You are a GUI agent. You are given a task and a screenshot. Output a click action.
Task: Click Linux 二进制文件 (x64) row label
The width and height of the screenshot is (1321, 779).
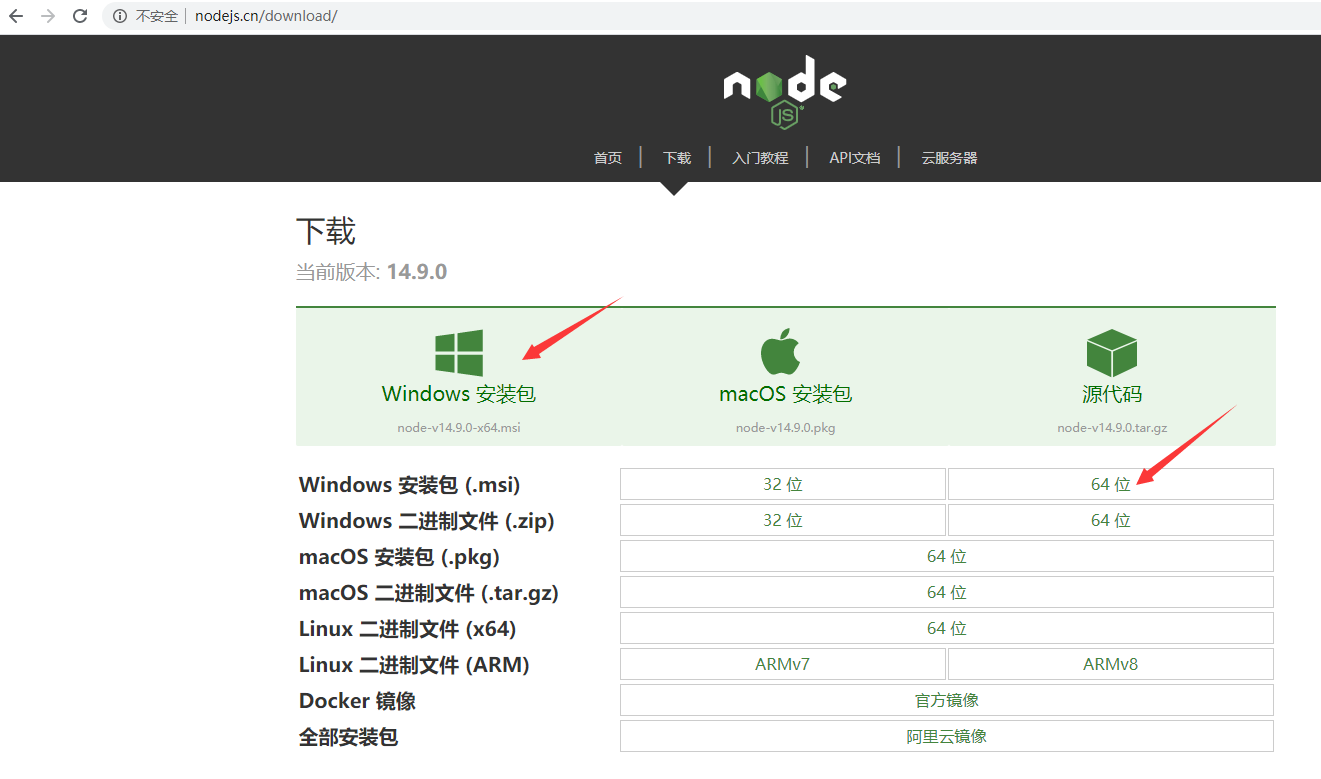(407, 629)
